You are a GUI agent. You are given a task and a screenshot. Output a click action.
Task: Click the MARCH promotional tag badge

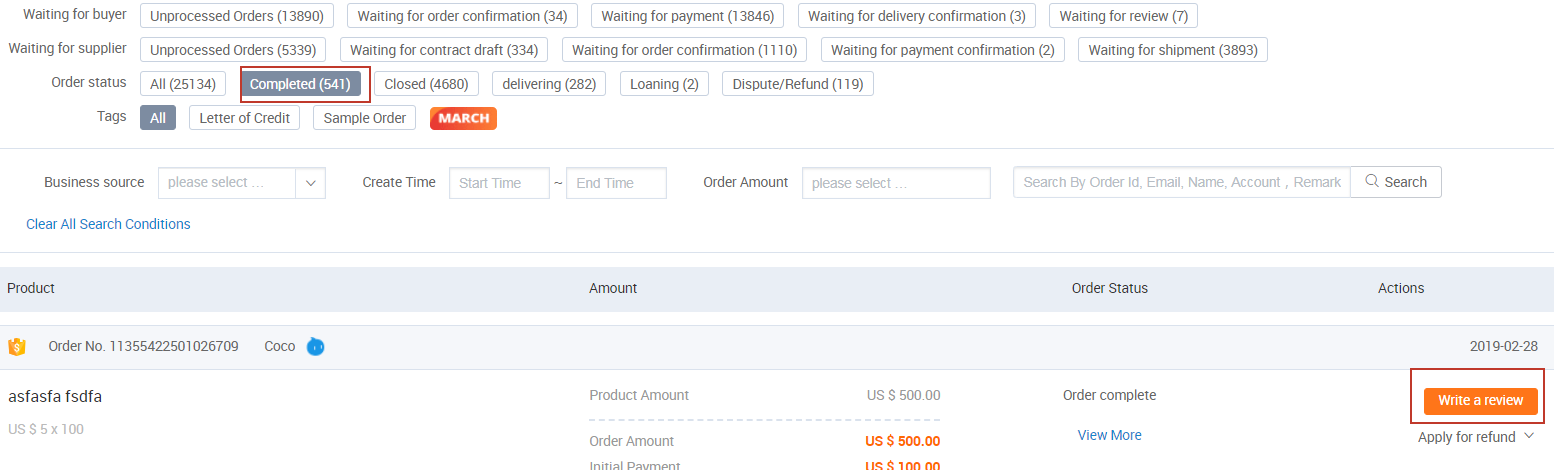[x=463, y=118]
